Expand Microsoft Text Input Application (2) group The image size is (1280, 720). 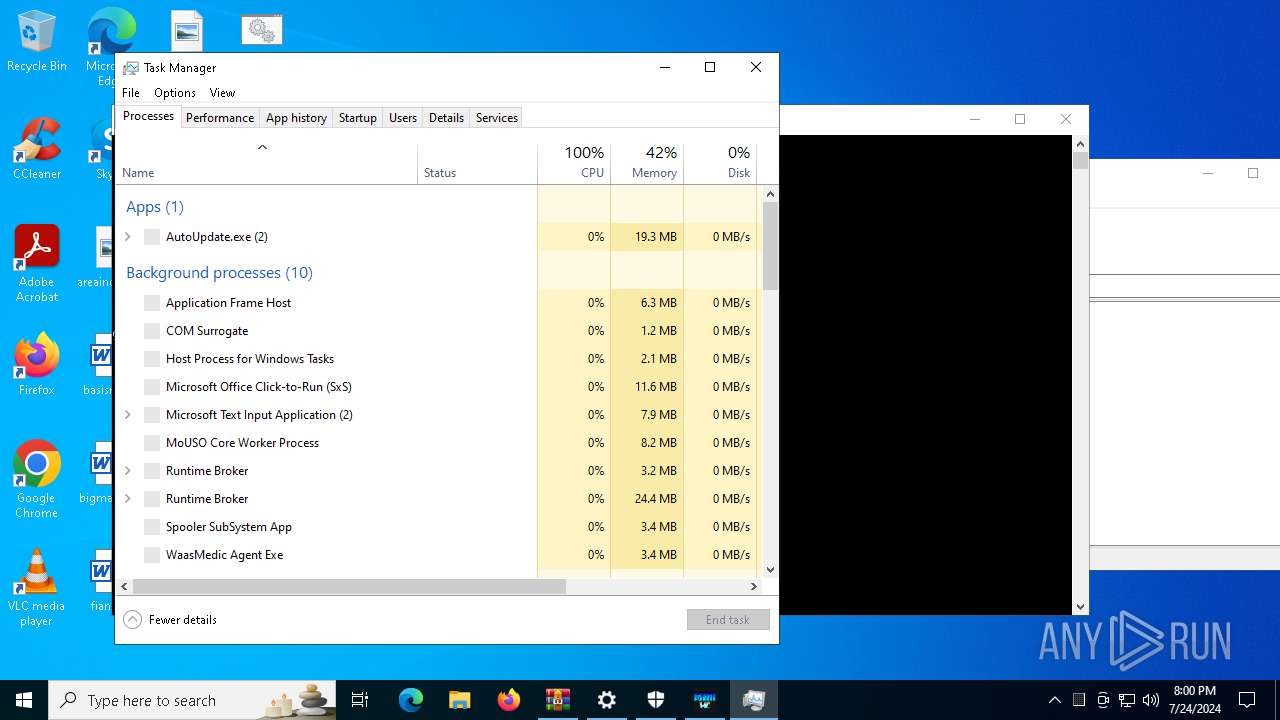coord(128,415)
